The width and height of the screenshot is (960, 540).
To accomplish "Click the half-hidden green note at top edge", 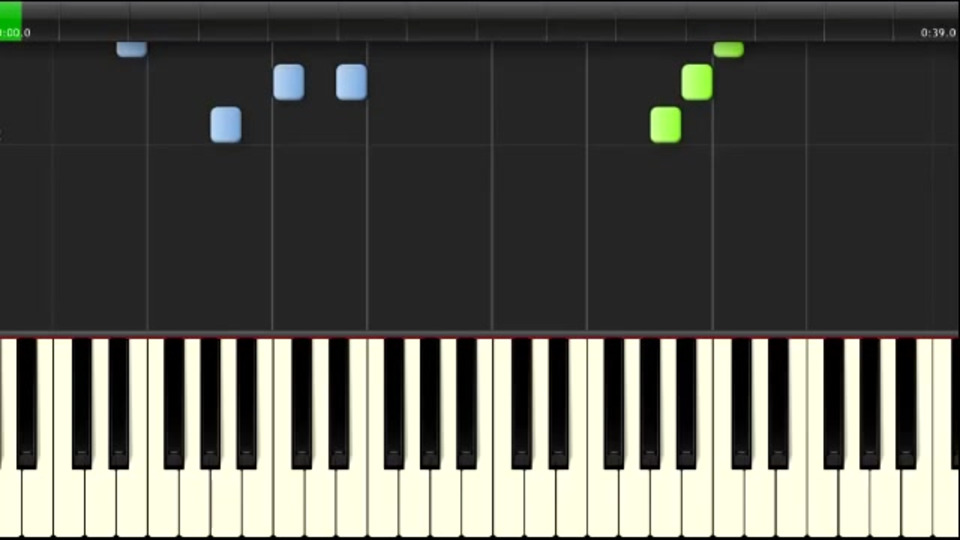I will pyautogui.click(x=729, y=49).
